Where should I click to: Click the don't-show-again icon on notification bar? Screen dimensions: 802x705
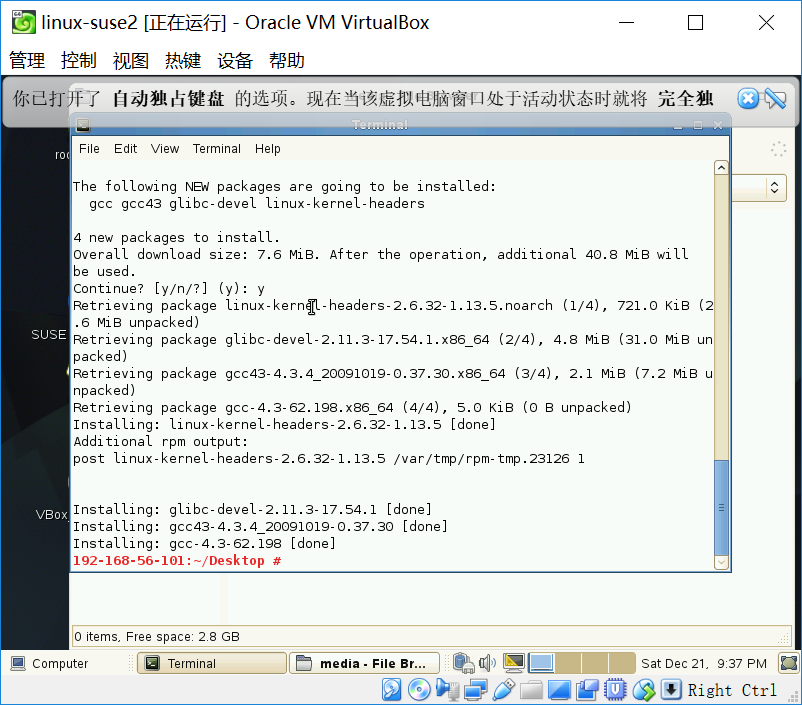click(x=775, y=98)
